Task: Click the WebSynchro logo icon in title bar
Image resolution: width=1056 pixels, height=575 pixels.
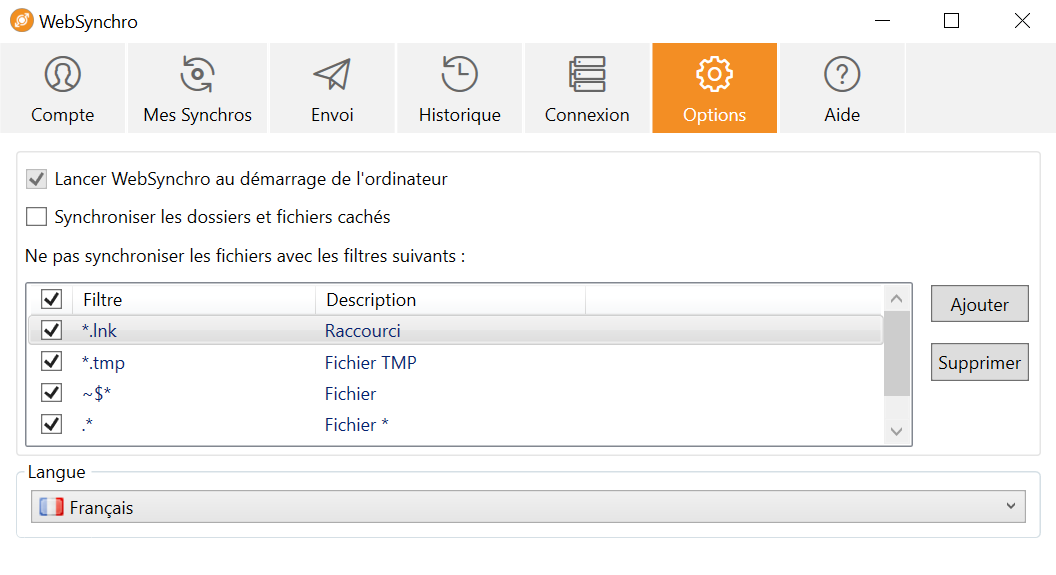Action: [x=22, y=21]
